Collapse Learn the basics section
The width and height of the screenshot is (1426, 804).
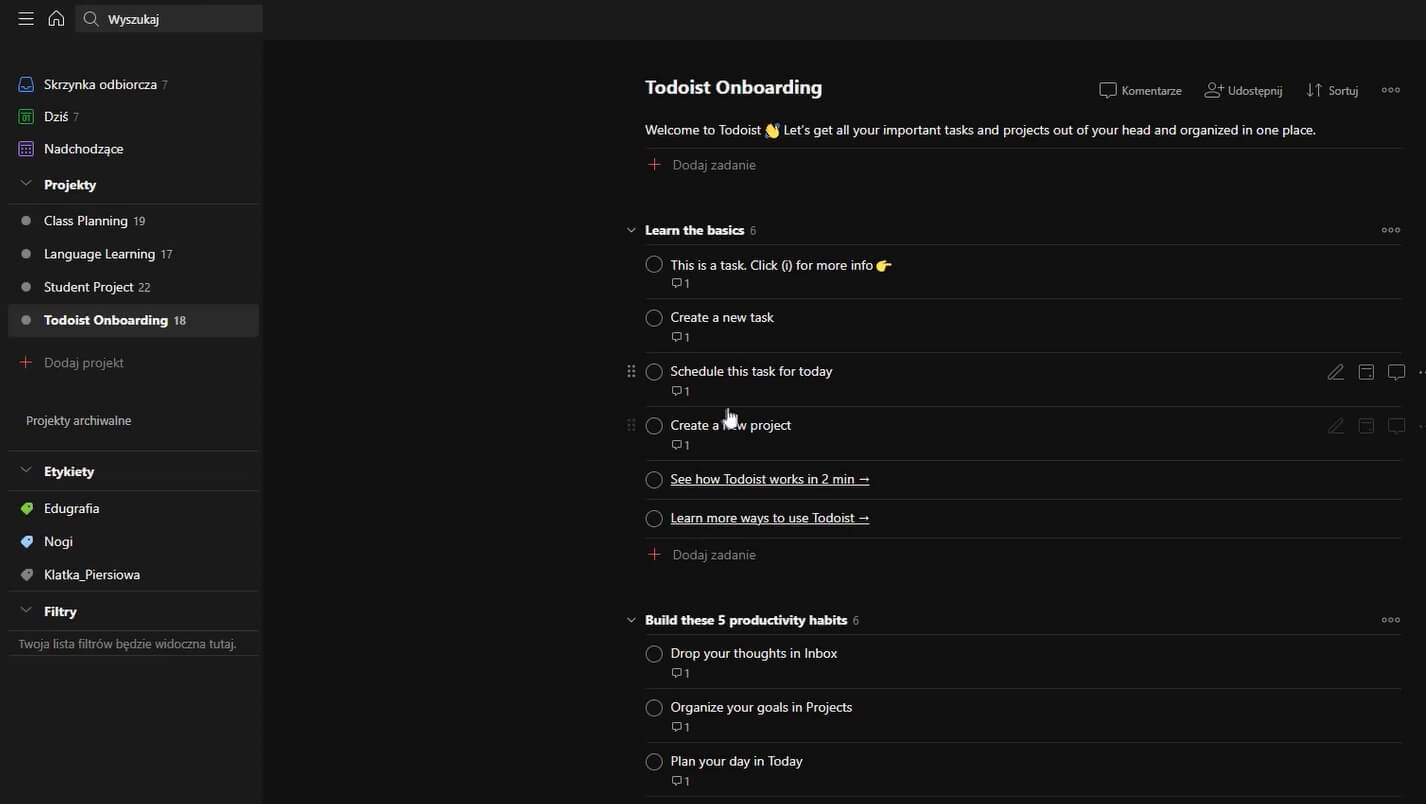coord(631,230)
